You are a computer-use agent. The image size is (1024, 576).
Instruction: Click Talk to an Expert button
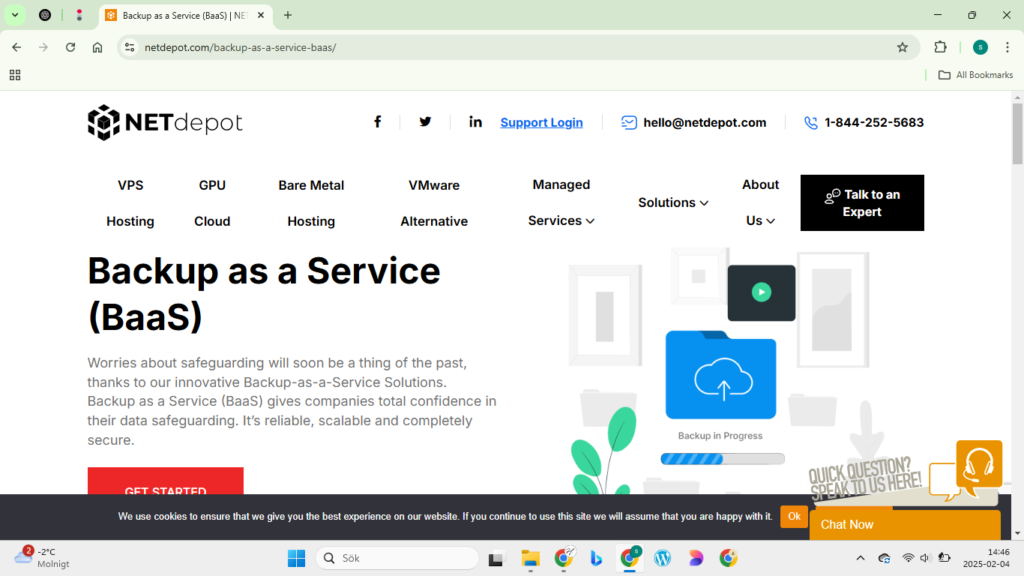pyautogui.click(x=862, y=202)
